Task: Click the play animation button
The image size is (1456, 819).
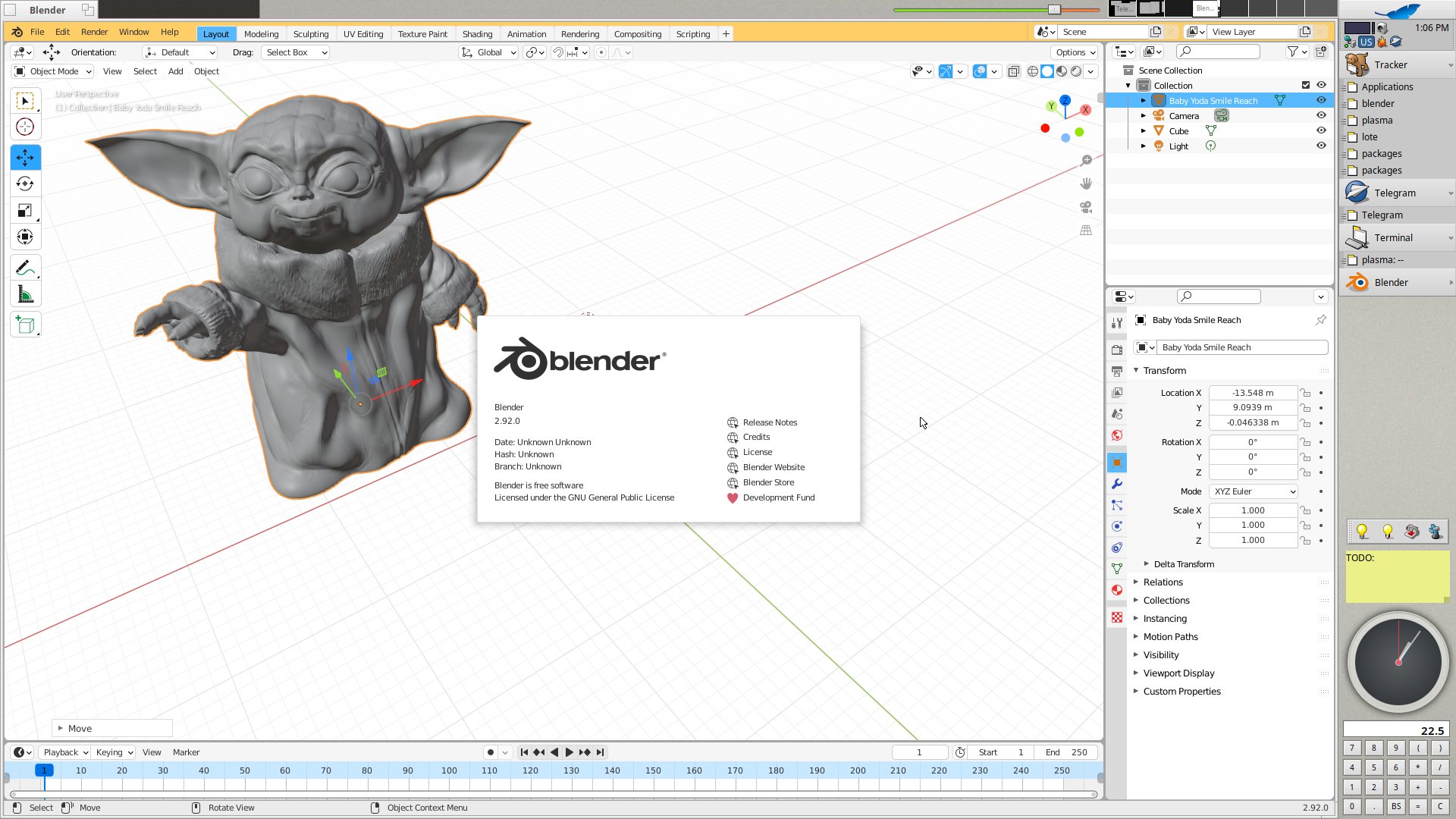Action: [x=570, y=752]
